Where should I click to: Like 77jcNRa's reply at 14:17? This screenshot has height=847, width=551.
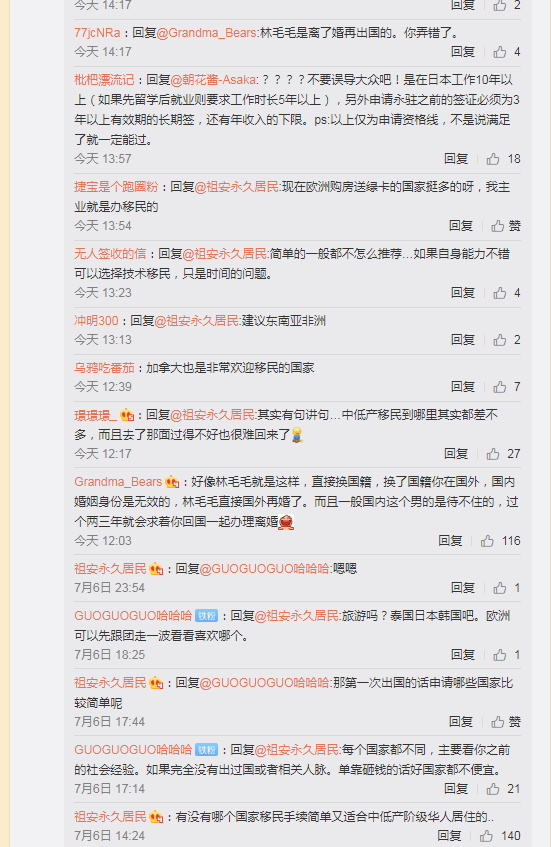tap(500, 52)
